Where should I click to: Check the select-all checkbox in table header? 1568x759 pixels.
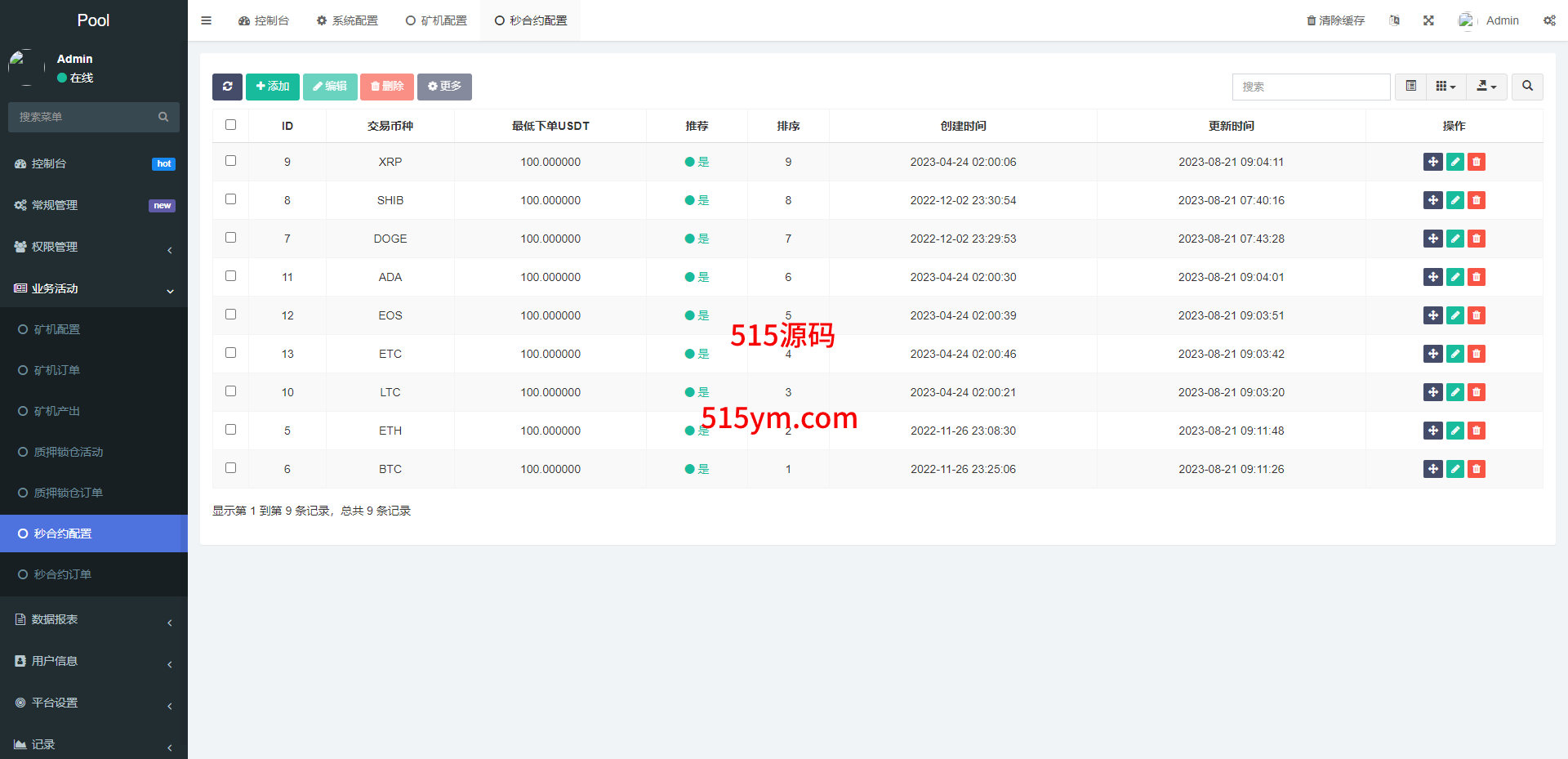coord(230,125)
